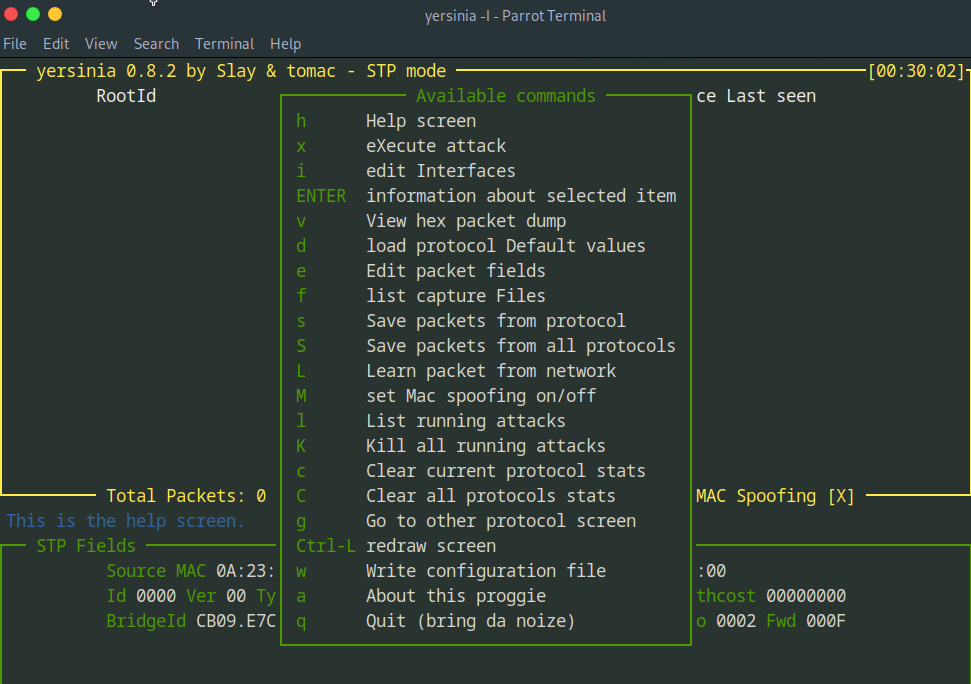Click the red close window button
971x684 pixels.
tap(12, 14)
